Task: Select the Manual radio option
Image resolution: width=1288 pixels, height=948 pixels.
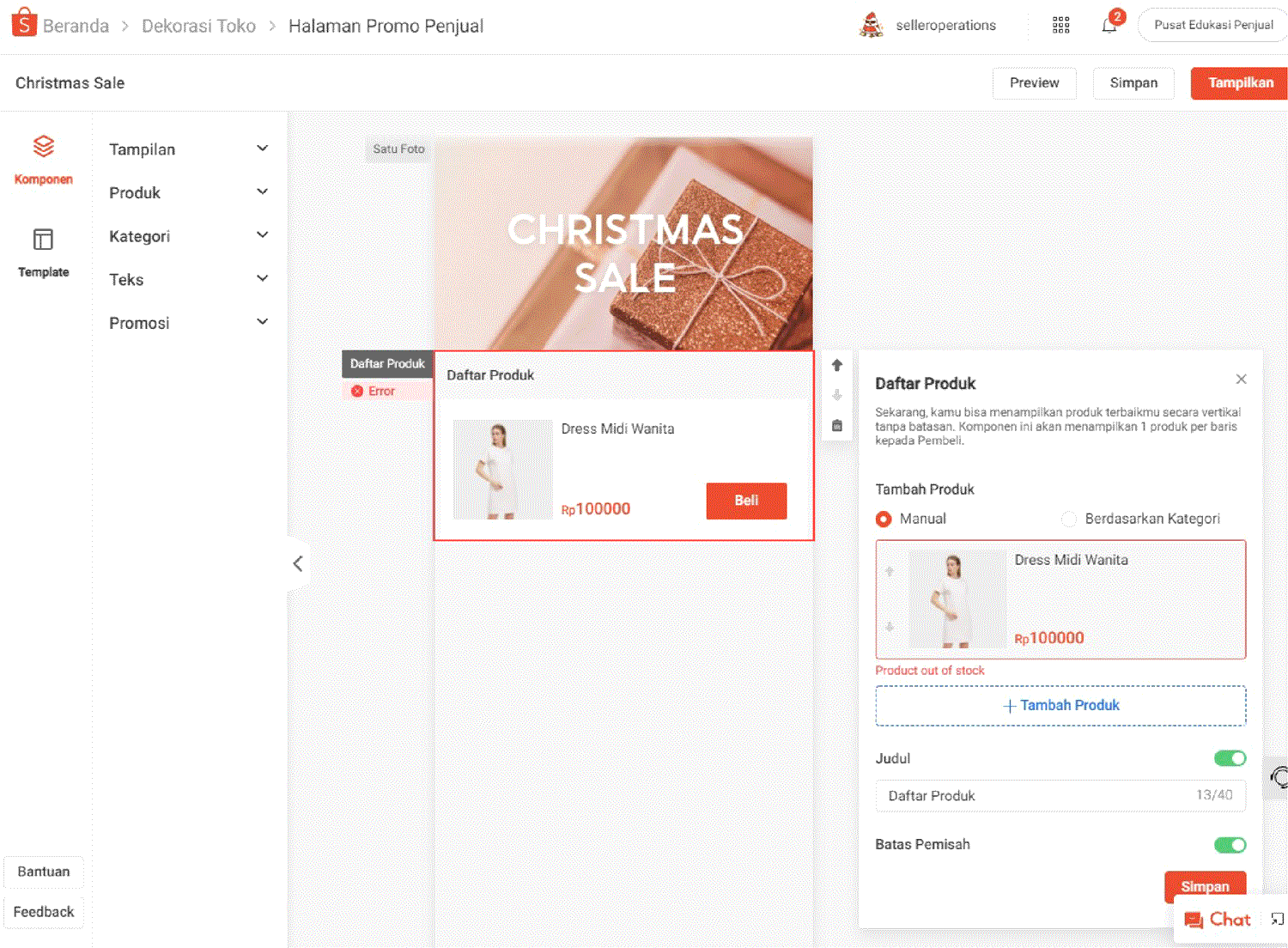Action: [884, 519]
